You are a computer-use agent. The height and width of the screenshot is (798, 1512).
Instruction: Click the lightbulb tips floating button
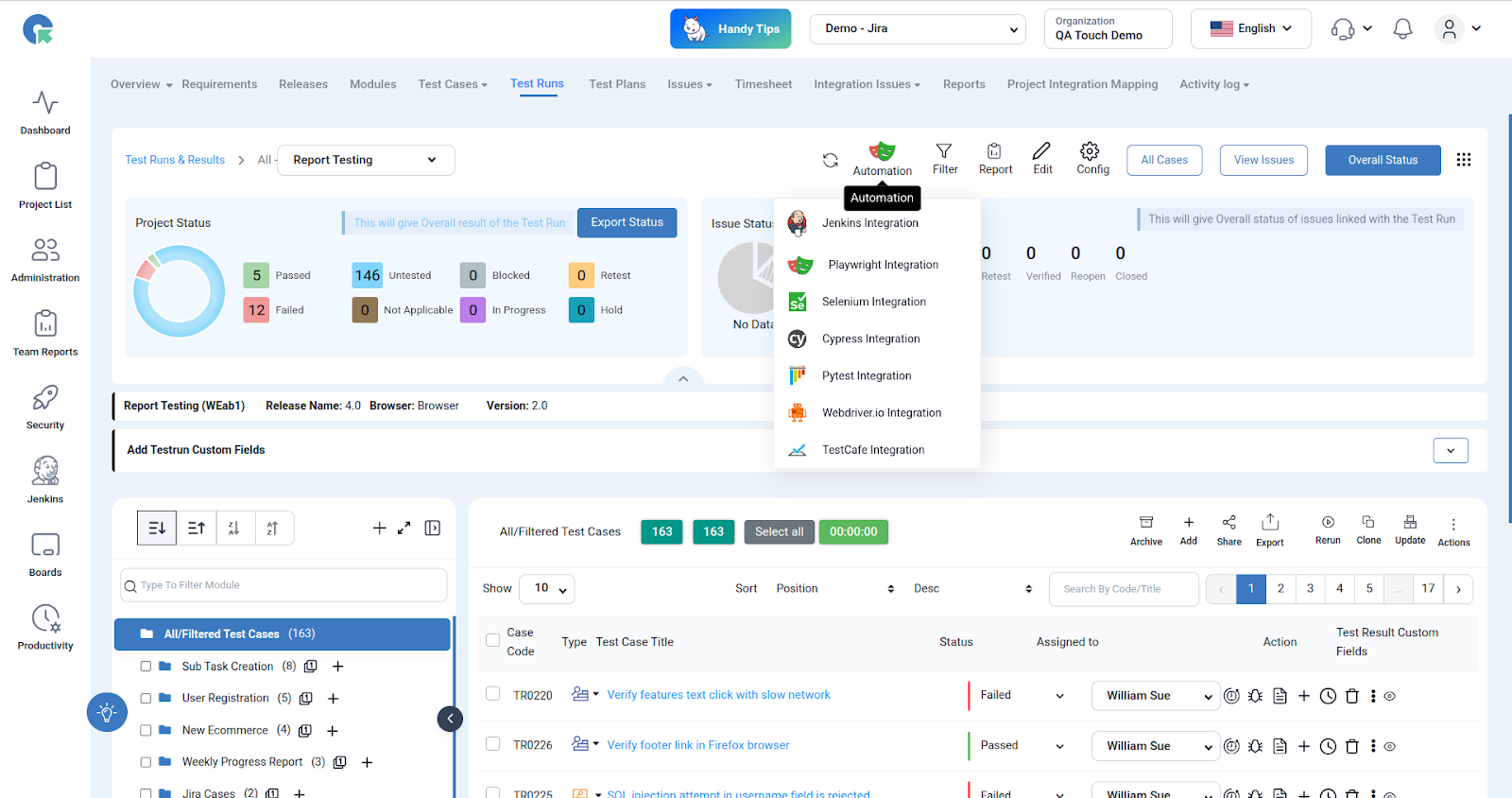tap(107, 712)
